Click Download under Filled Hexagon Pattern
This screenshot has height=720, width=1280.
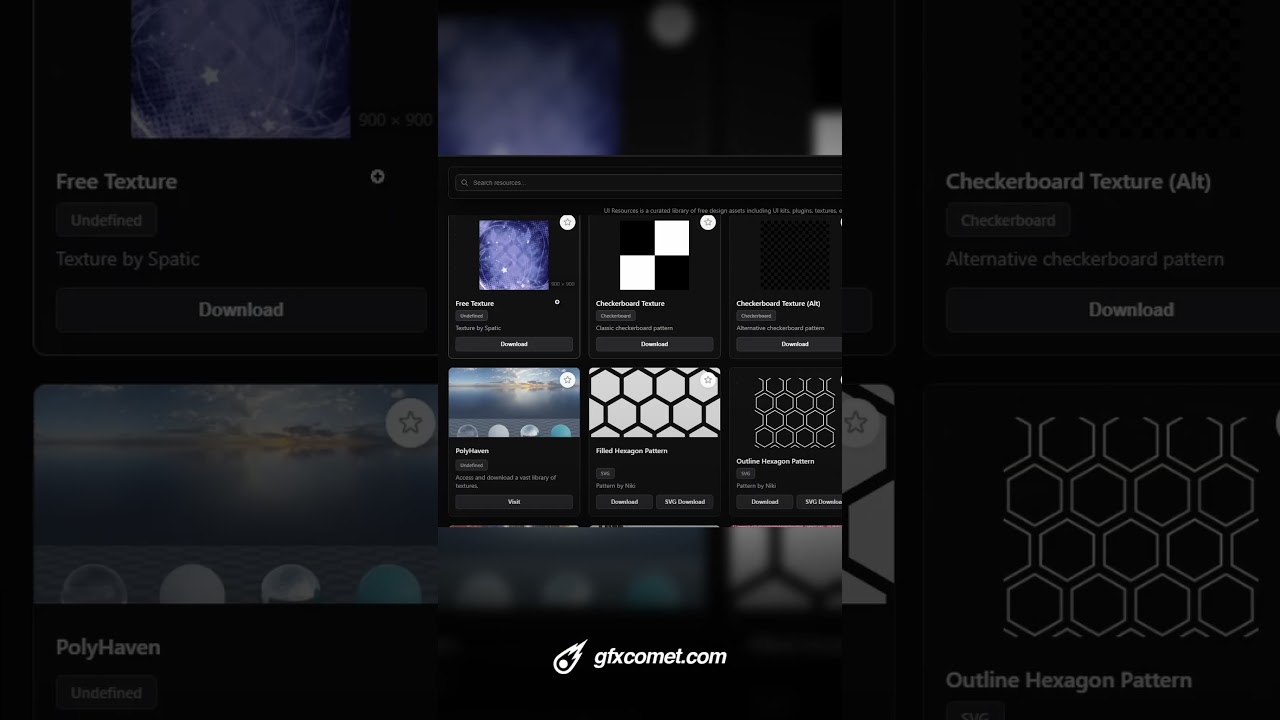pyautogui.click(x=624, y=502)
